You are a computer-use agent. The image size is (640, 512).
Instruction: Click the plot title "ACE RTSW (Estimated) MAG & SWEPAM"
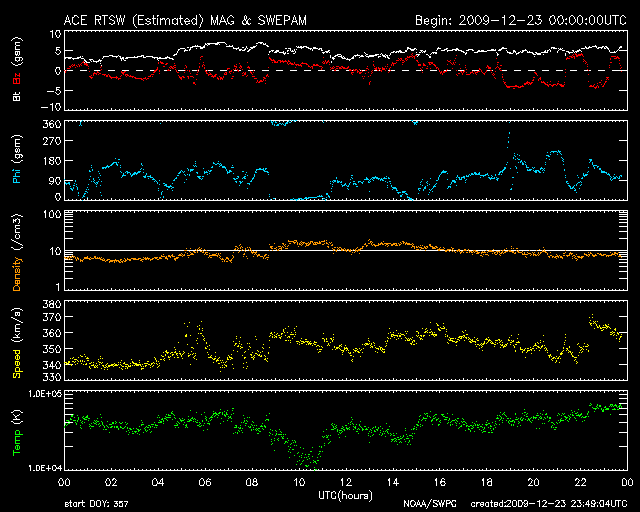pos(185,20)
